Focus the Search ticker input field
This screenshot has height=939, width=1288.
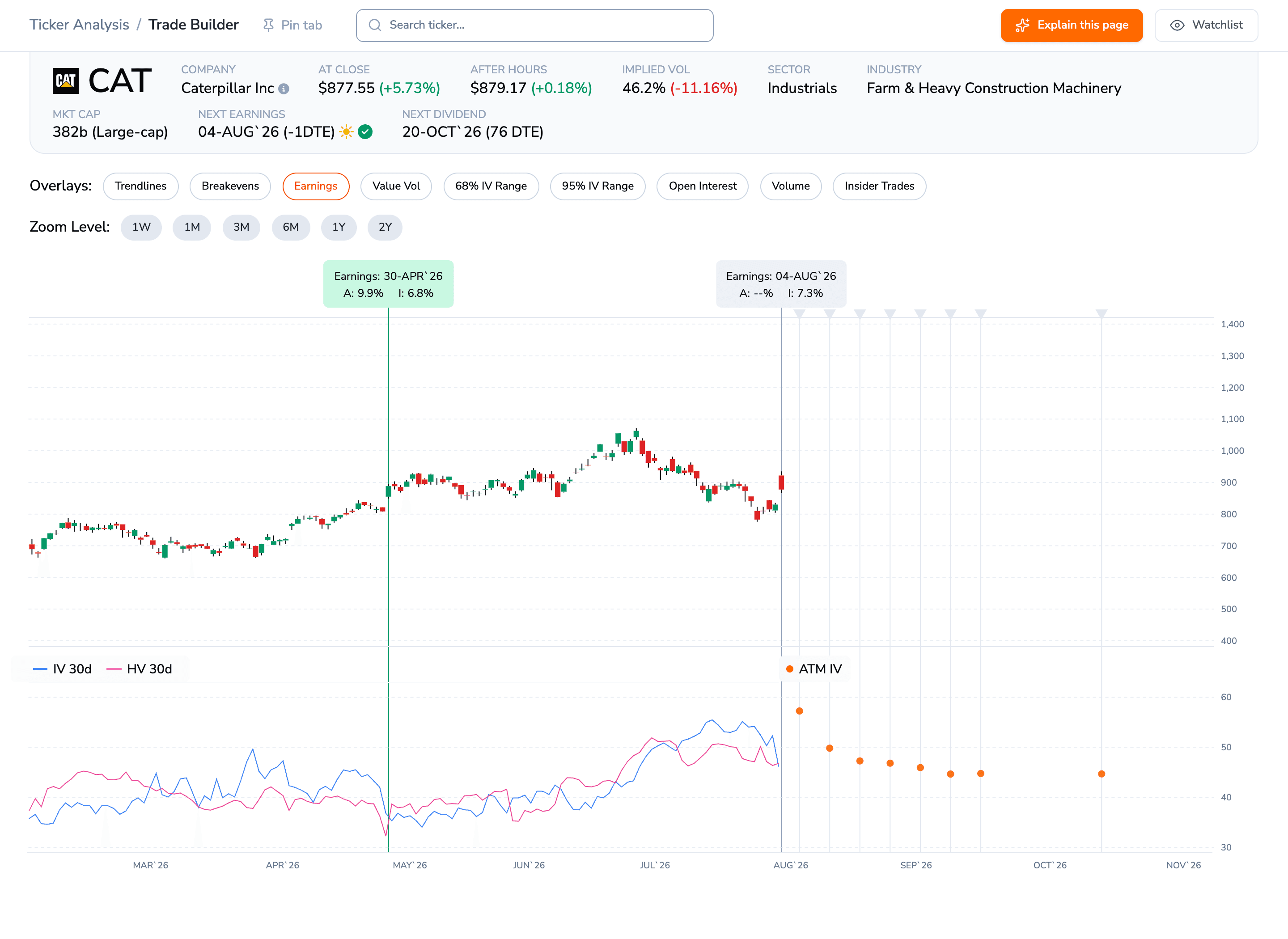pos(535,25)
